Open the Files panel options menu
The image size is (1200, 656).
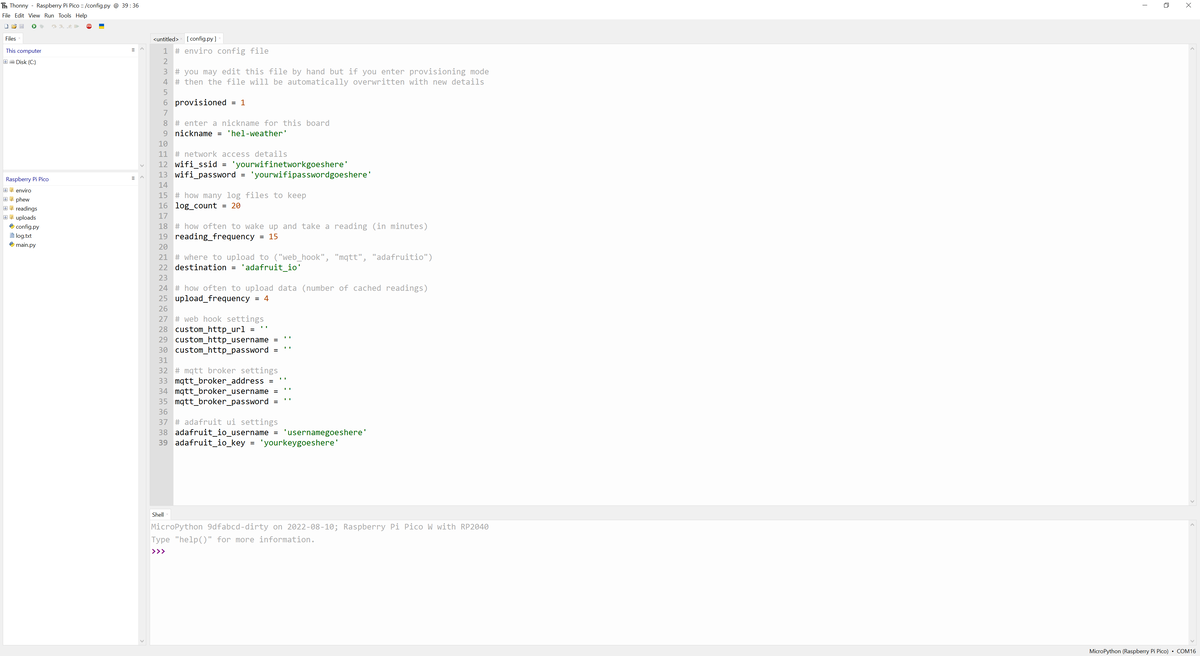(133, 50)
